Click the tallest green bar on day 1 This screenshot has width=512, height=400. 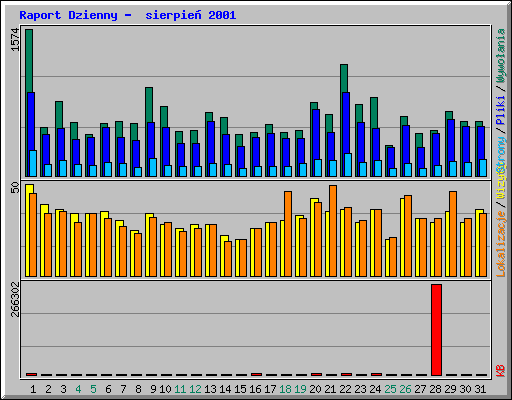(29, 61)
